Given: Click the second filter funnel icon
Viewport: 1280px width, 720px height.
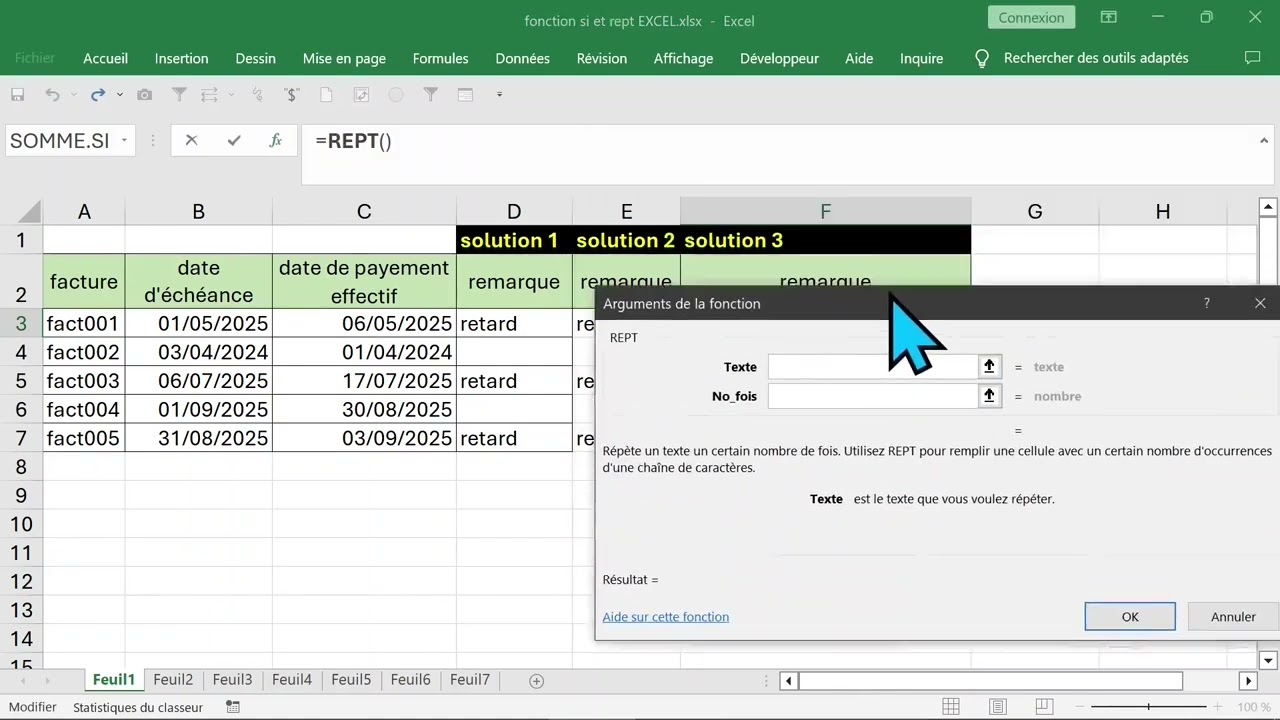Looking at the screenshot, I should tap(431, 95).
